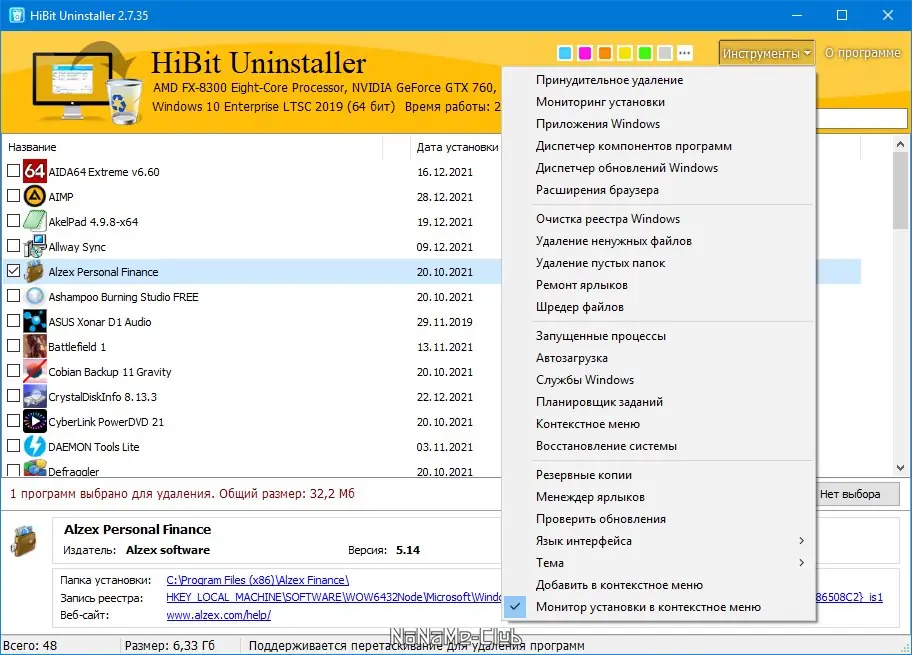
Task: Click the AIMP program icon
Action: coord(34,196)
